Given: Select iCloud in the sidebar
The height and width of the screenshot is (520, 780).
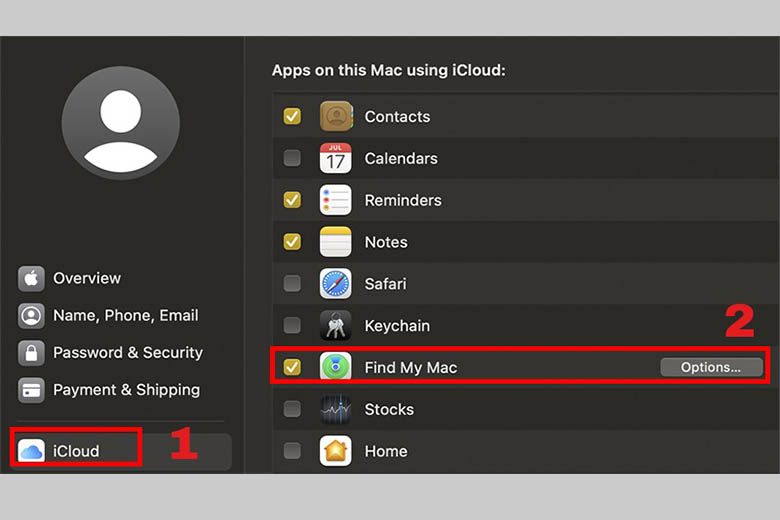Looking at the screenshot, I should click(121, 451).
